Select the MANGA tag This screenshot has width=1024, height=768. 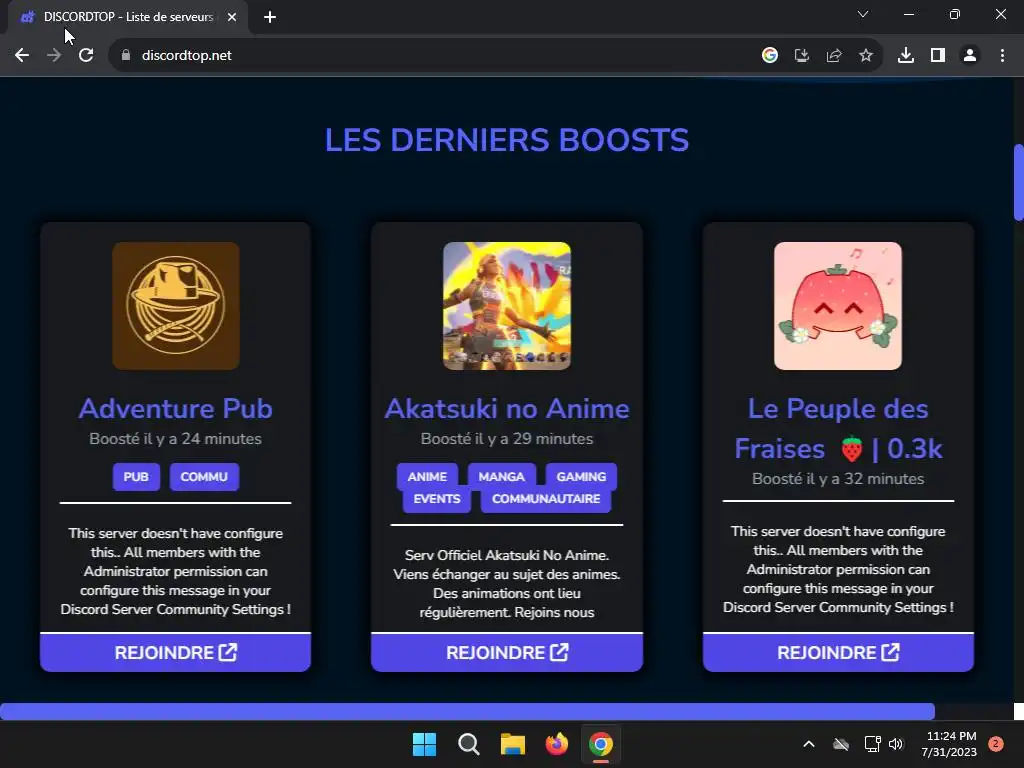click(x=502, y=477)
